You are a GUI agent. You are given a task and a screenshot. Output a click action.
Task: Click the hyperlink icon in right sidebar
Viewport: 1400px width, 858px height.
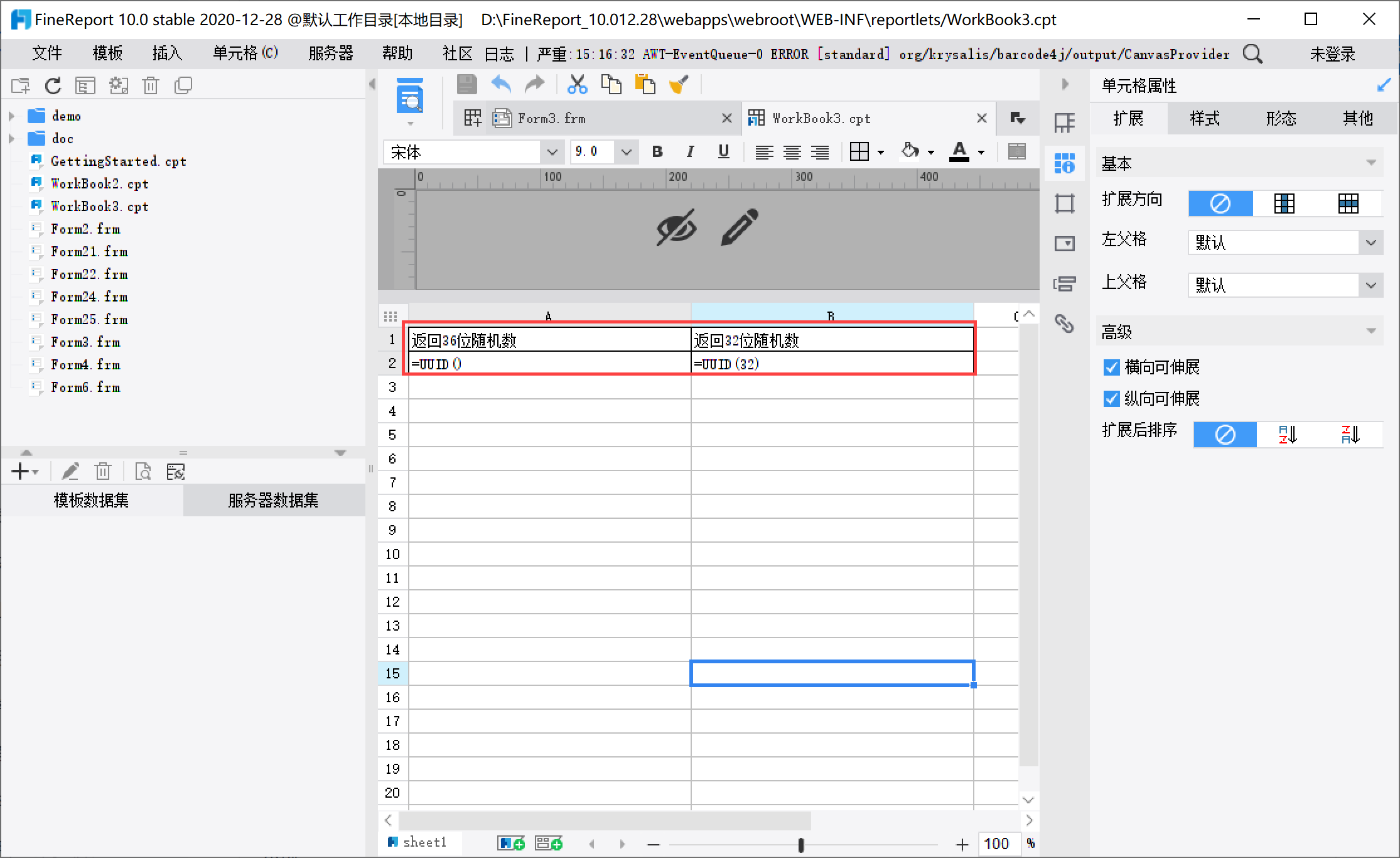click(1064, 323)
